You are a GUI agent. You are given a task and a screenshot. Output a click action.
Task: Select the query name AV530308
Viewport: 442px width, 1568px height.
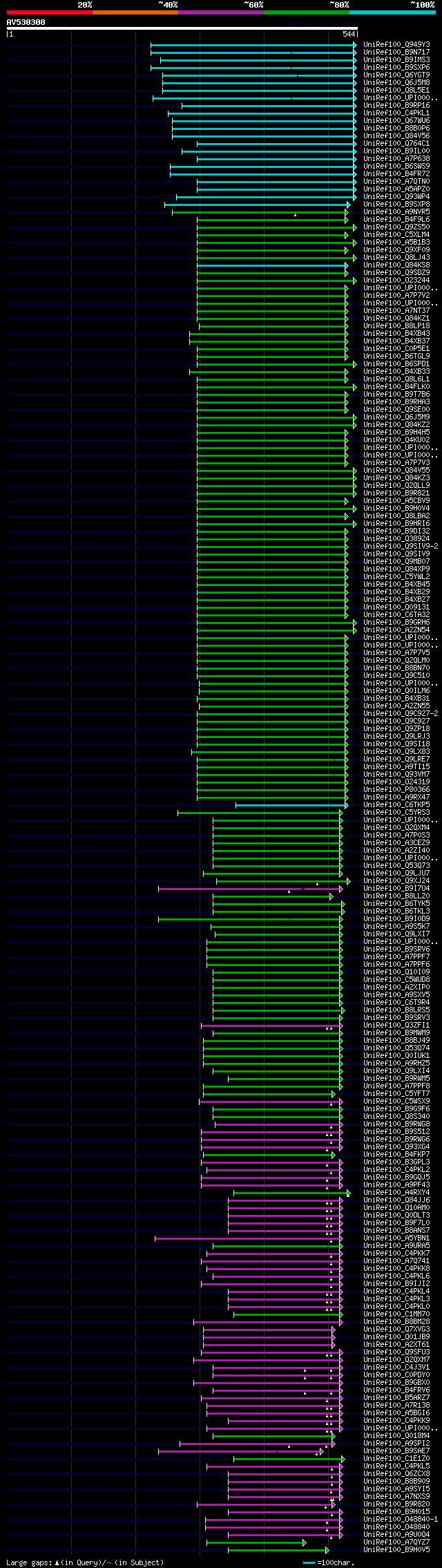tap(26, 22)
